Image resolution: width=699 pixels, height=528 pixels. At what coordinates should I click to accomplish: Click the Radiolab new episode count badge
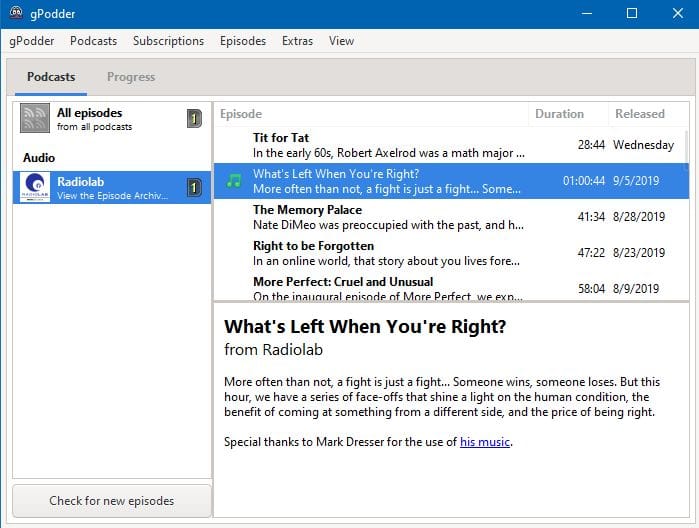tap(194, 187)
